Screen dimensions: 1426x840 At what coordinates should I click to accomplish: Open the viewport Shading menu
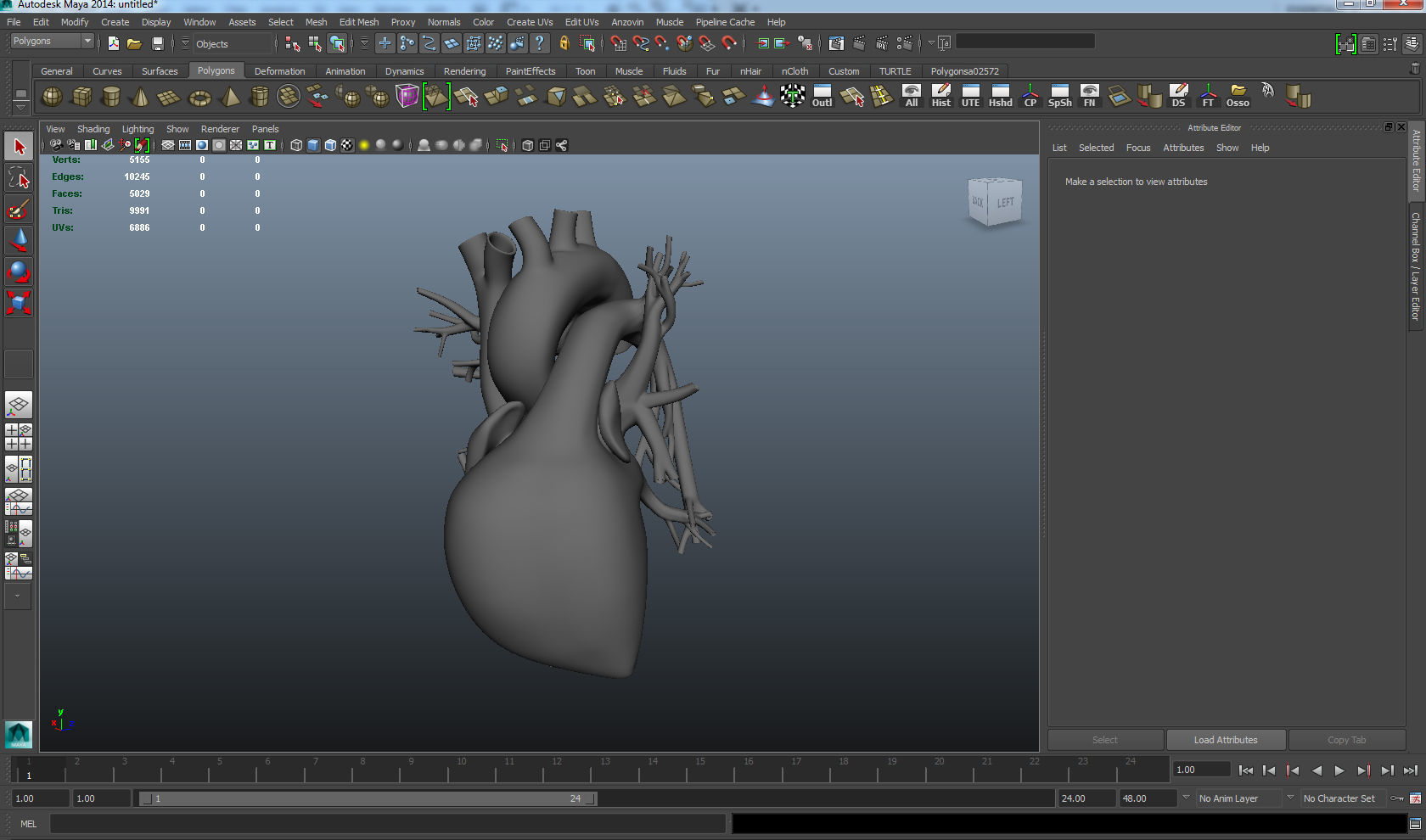tap(93, 129)
